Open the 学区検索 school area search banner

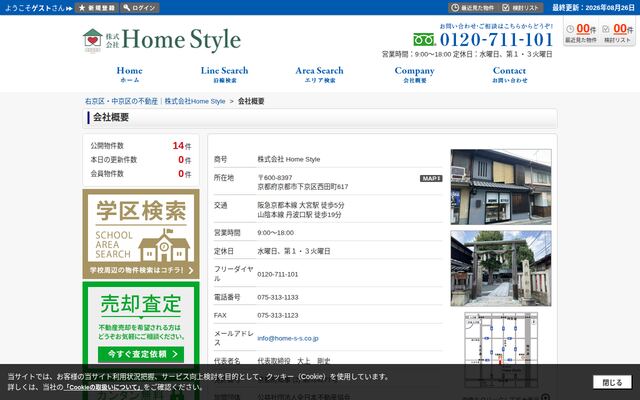click(x=141, y=234)
